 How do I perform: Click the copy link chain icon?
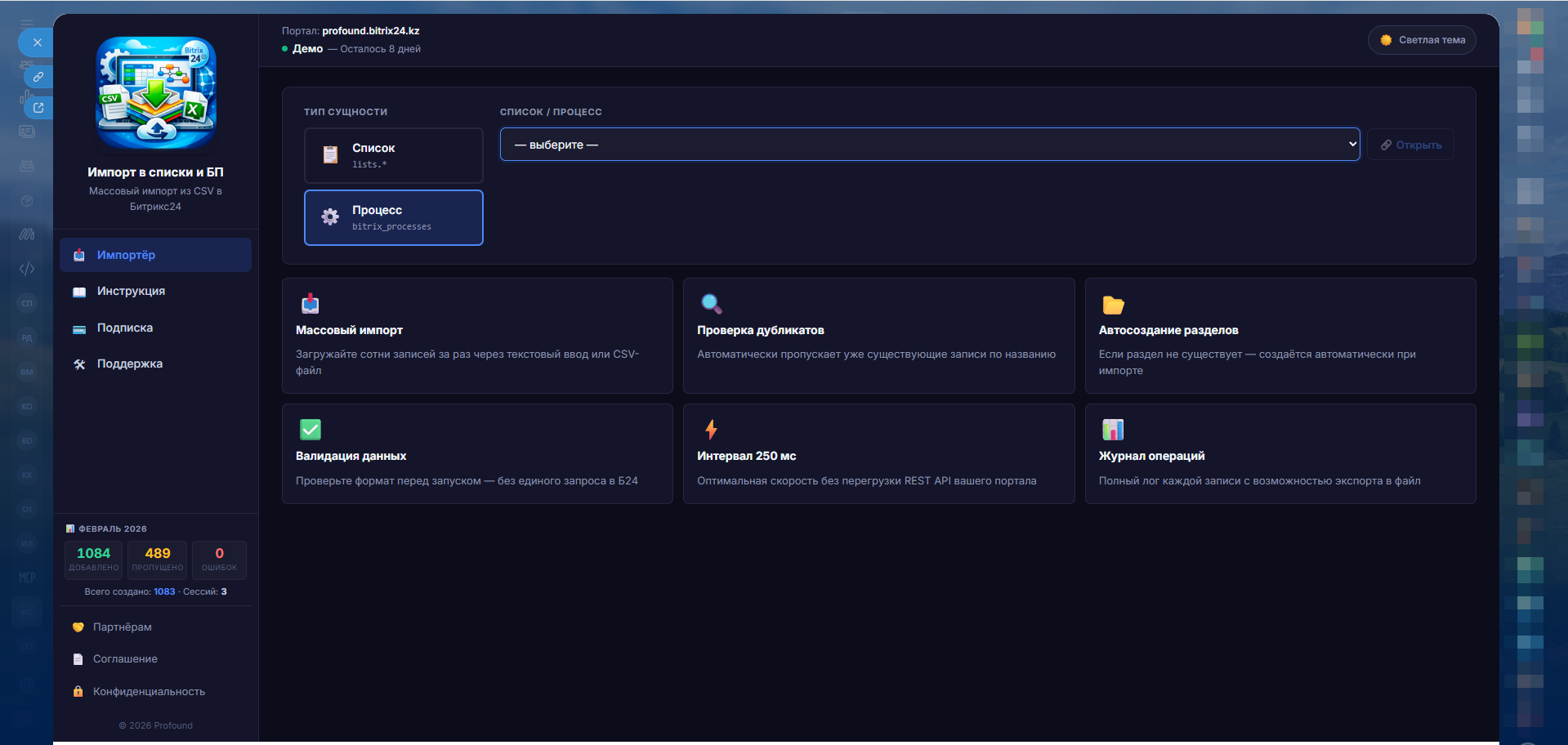38,77
